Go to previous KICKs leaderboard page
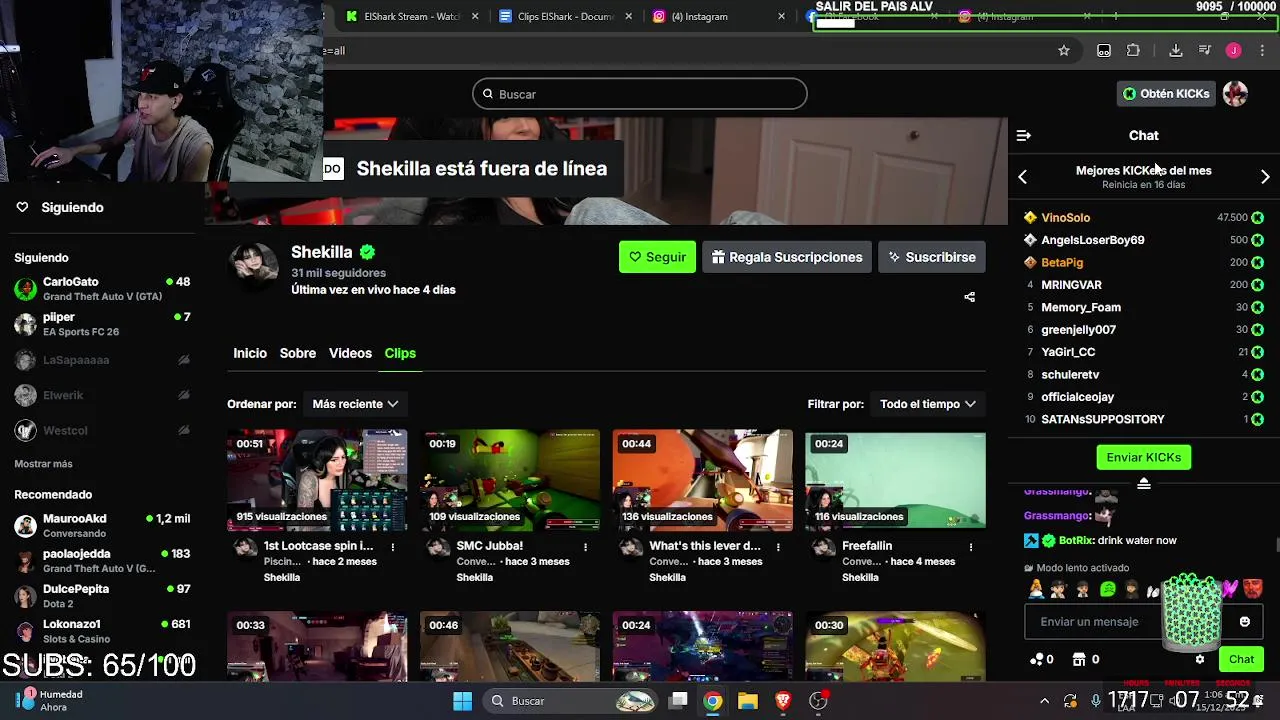Screen dimensions: 1280x720 (x=1022, y=177)
